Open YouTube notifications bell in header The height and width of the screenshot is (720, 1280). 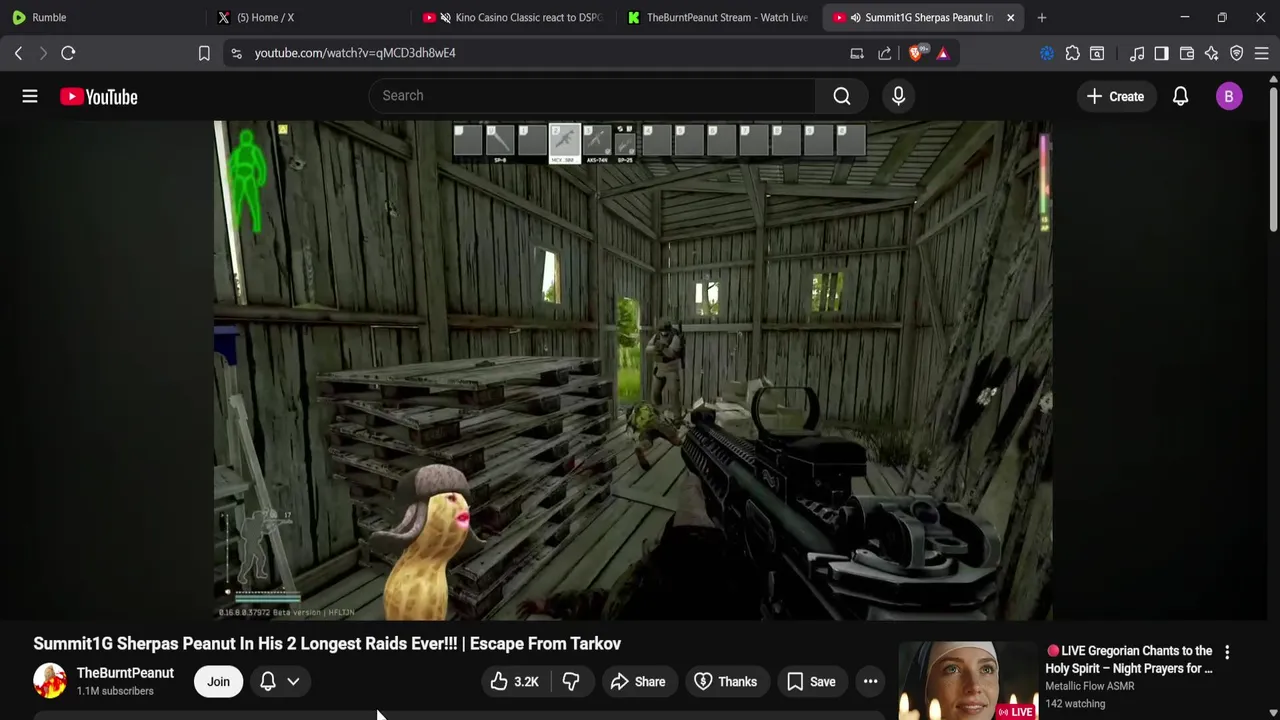click(x=1180, y=96)
